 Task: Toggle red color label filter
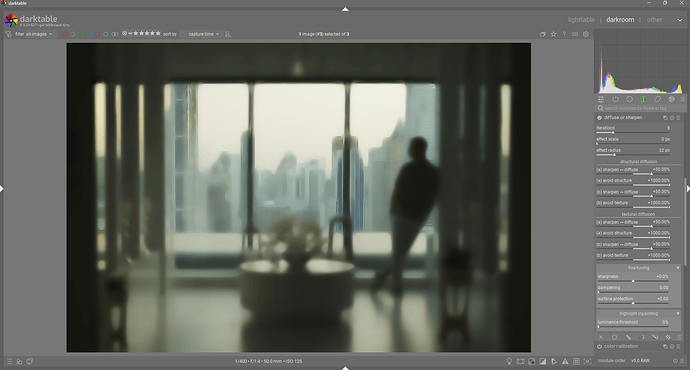click(64, 34)
